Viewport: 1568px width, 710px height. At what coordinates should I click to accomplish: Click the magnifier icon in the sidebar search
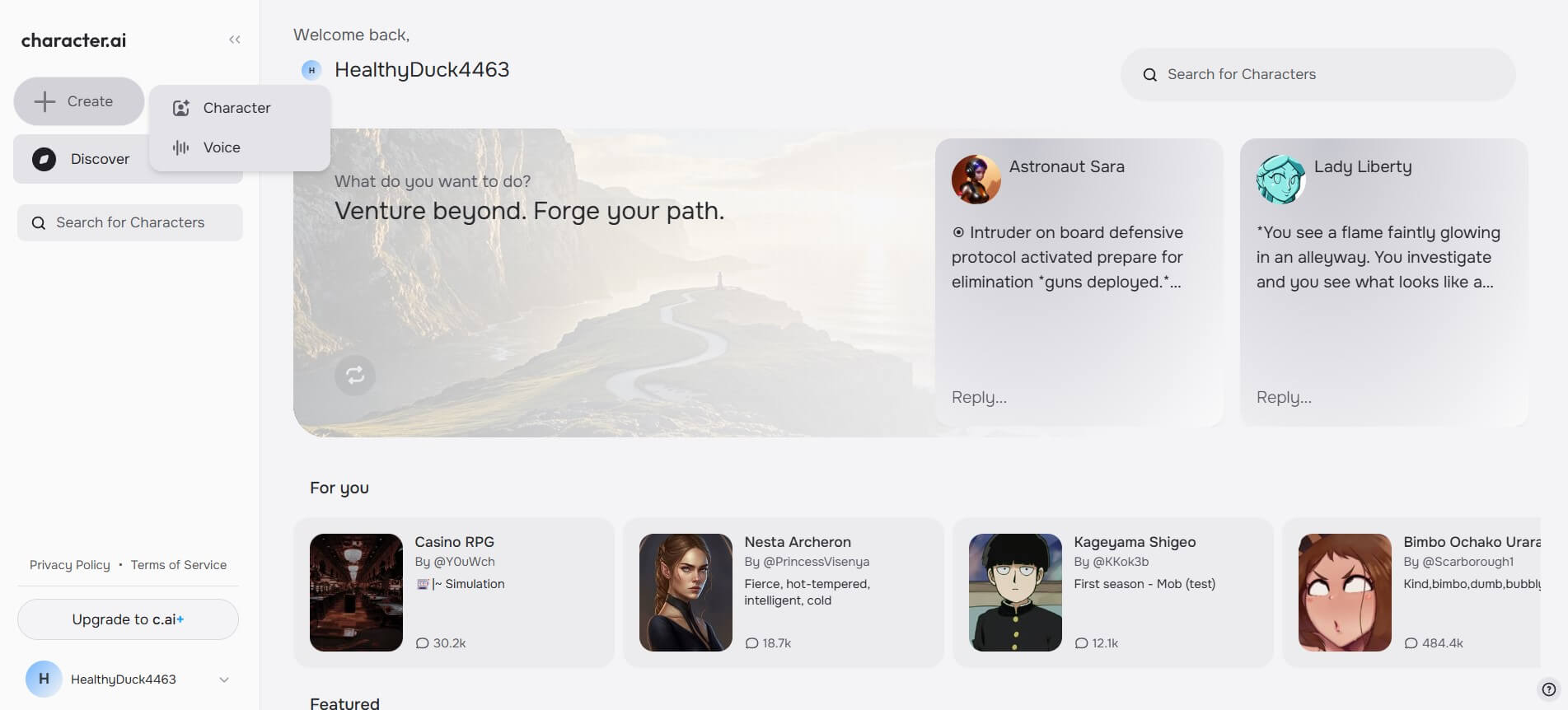[x=38, y=223]
